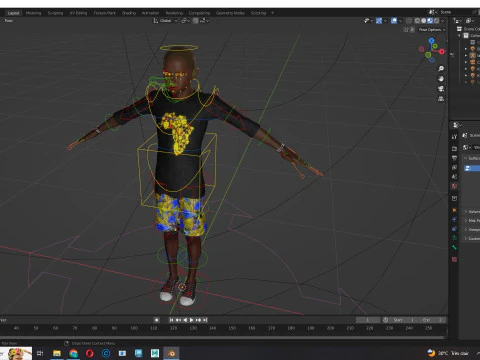
Task: Jump to the last frame
Action: 205,320
